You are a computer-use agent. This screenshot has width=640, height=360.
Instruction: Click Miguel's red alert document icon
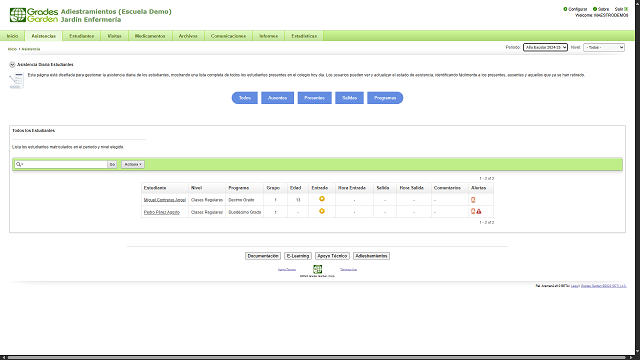[473, 200]
